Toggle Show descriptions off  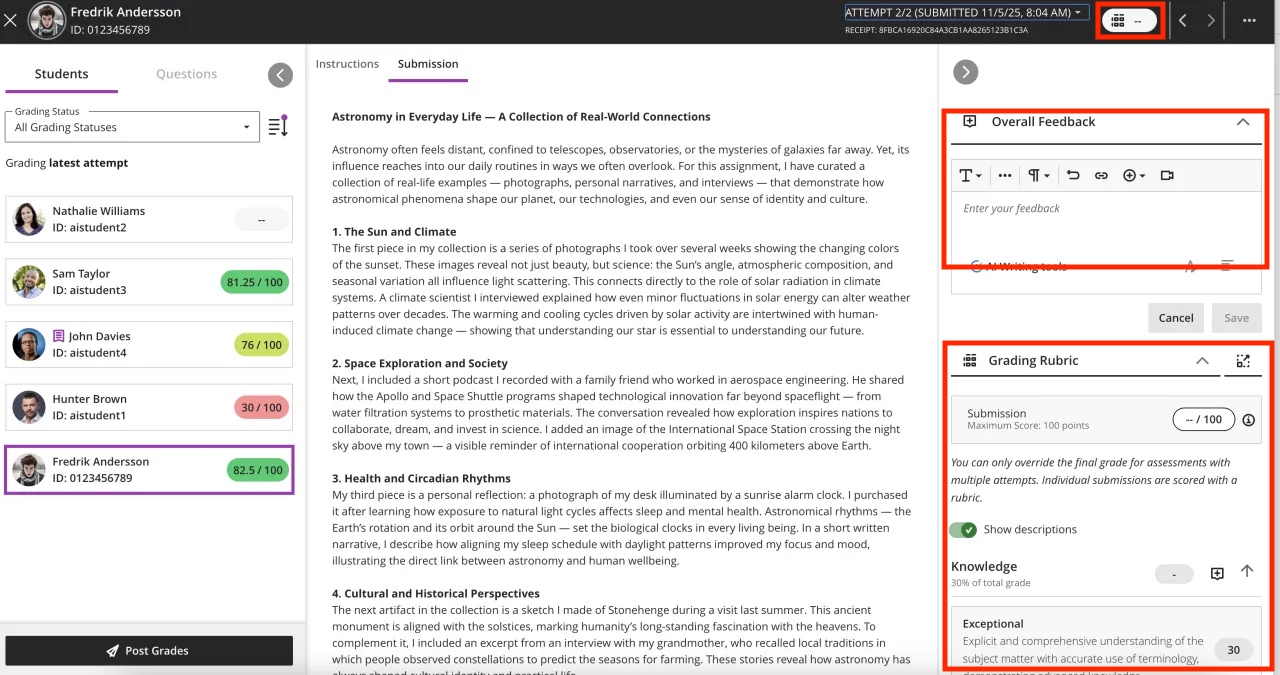click(963, 529)
